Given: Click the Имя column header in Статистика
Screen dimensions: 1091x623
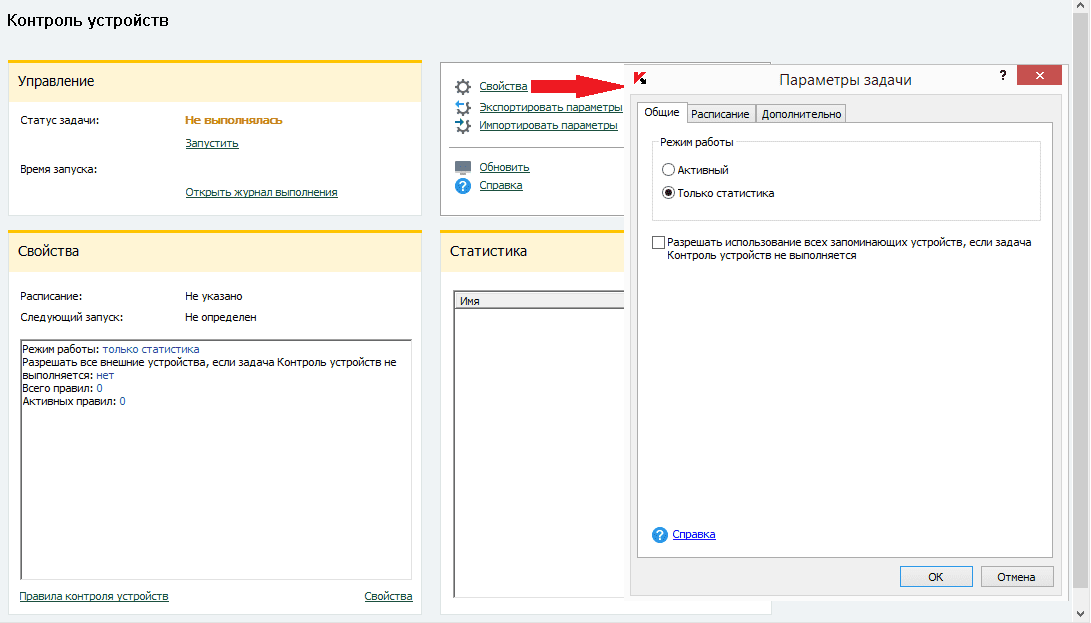Looking at the screenshot, I should point(540,301).
